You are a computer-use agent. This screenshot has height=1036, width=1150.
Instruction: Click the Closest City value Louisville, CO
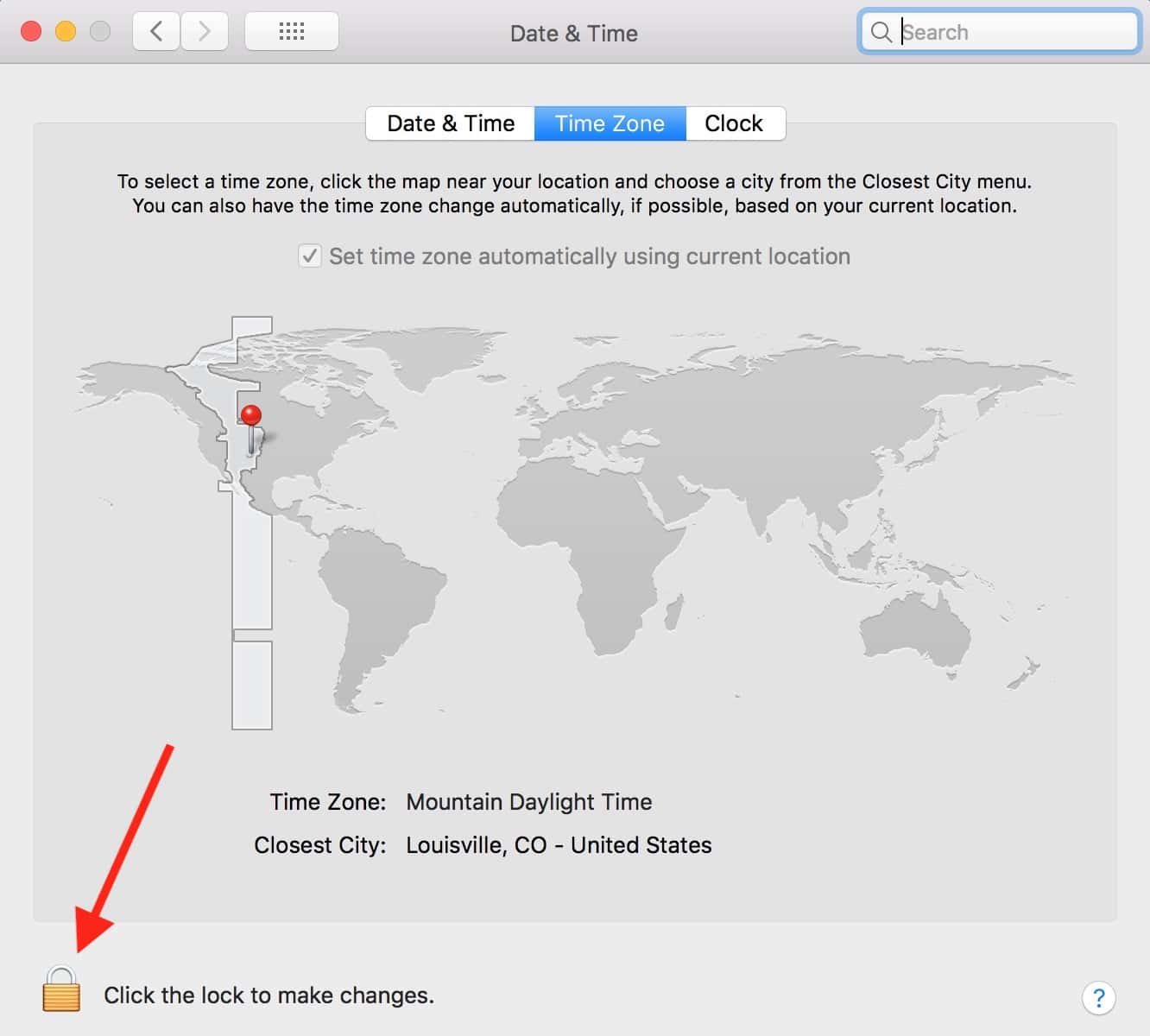558,845
